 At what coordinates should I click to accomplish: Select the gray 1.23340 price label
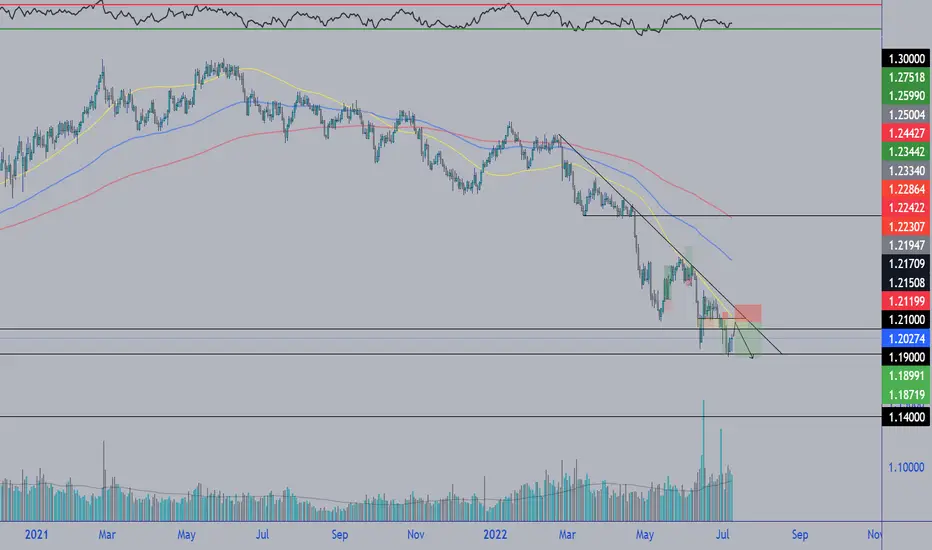[x=906, y=171]
